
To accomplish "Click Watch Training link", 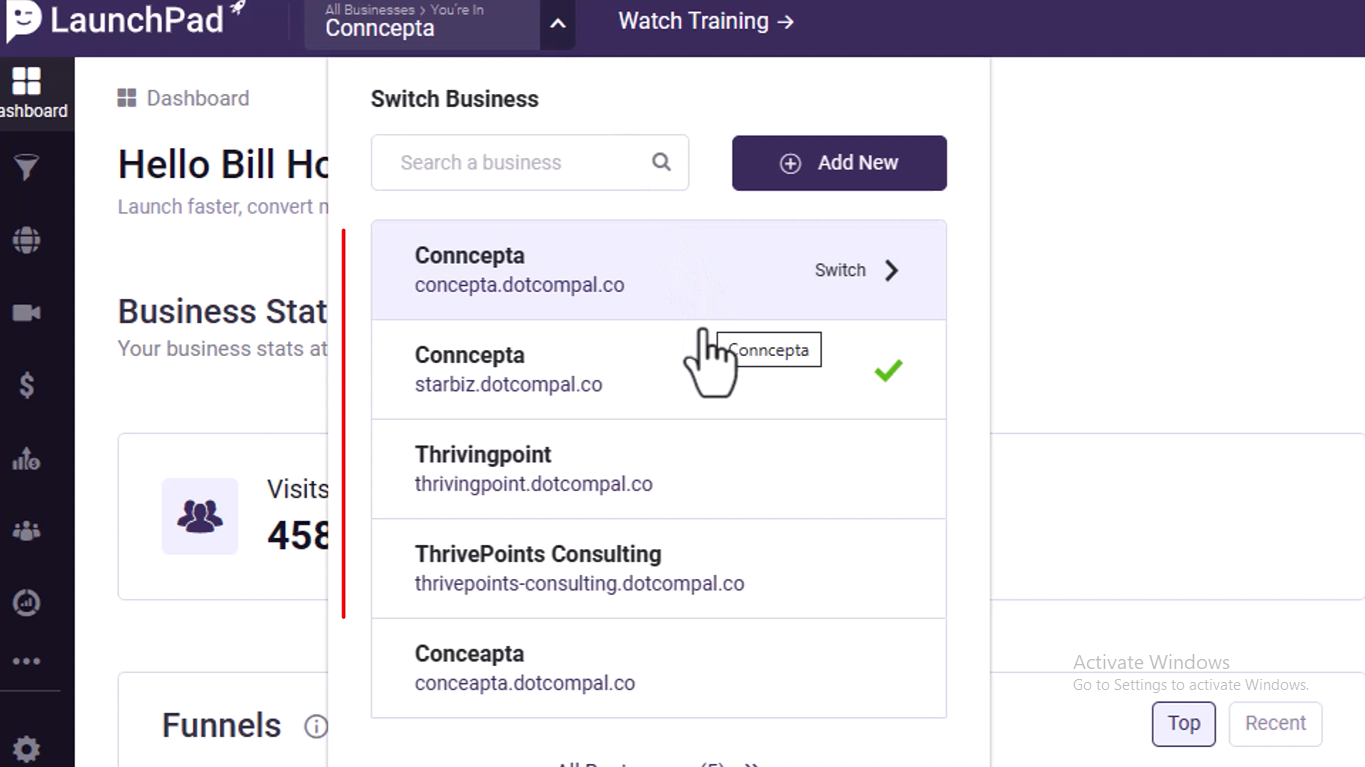I will pyautogui.click(x=706, y=21).
